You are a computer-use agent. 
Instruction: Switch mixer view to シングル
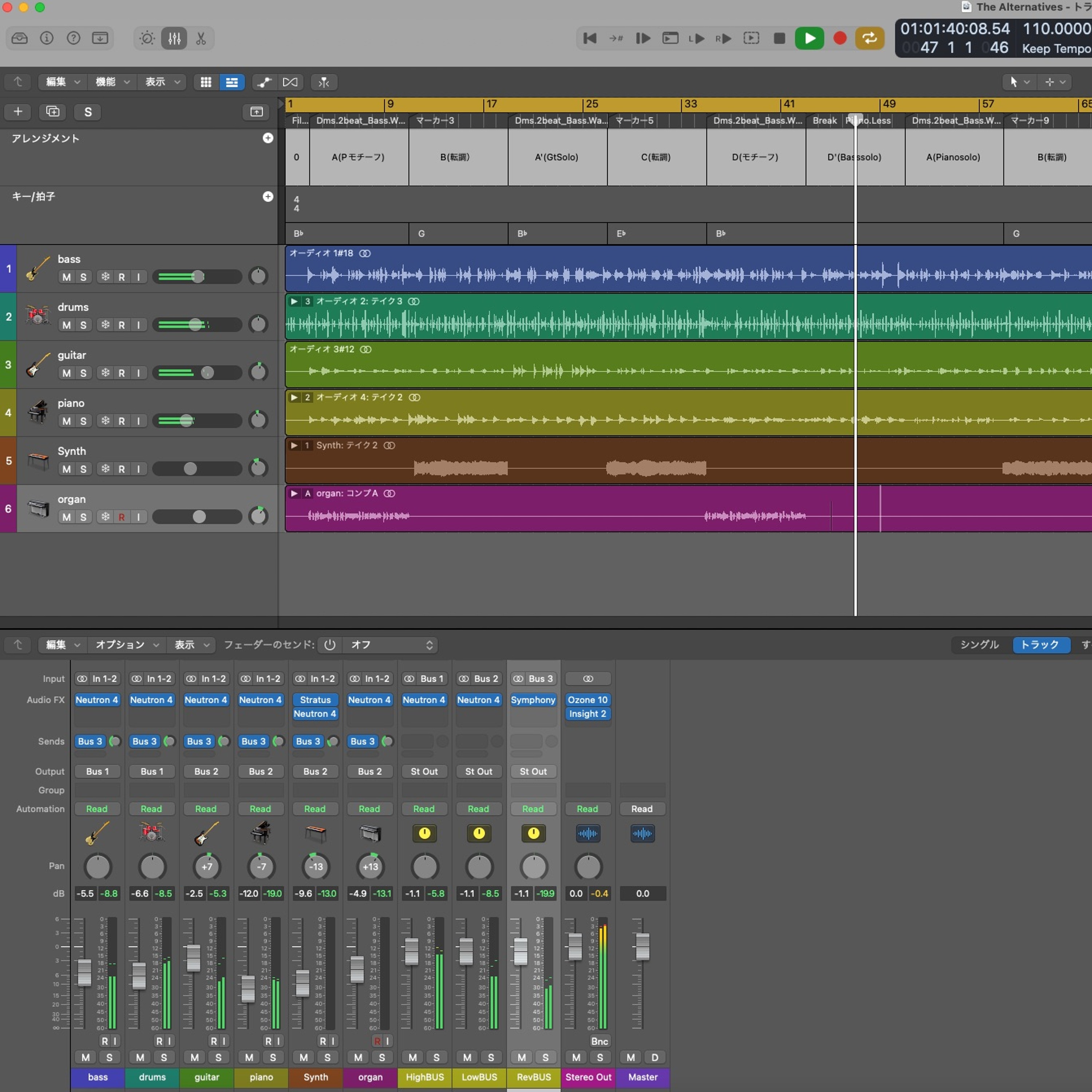[980, 645]
